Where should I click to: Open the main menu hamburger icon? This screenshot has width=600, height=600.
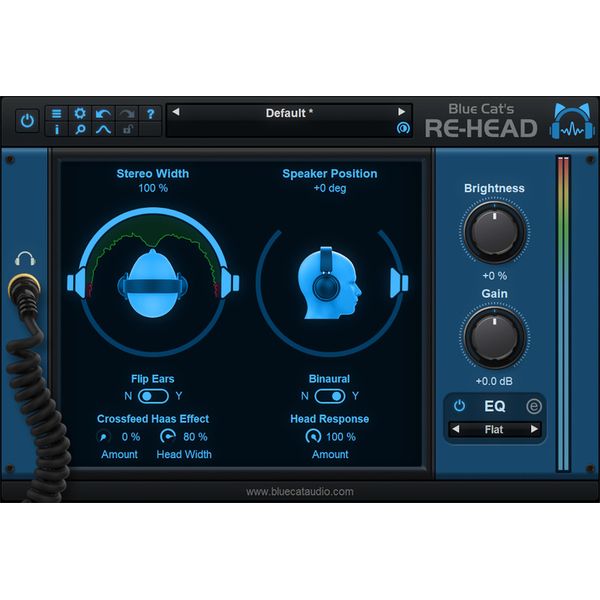(x=57, y=114)
